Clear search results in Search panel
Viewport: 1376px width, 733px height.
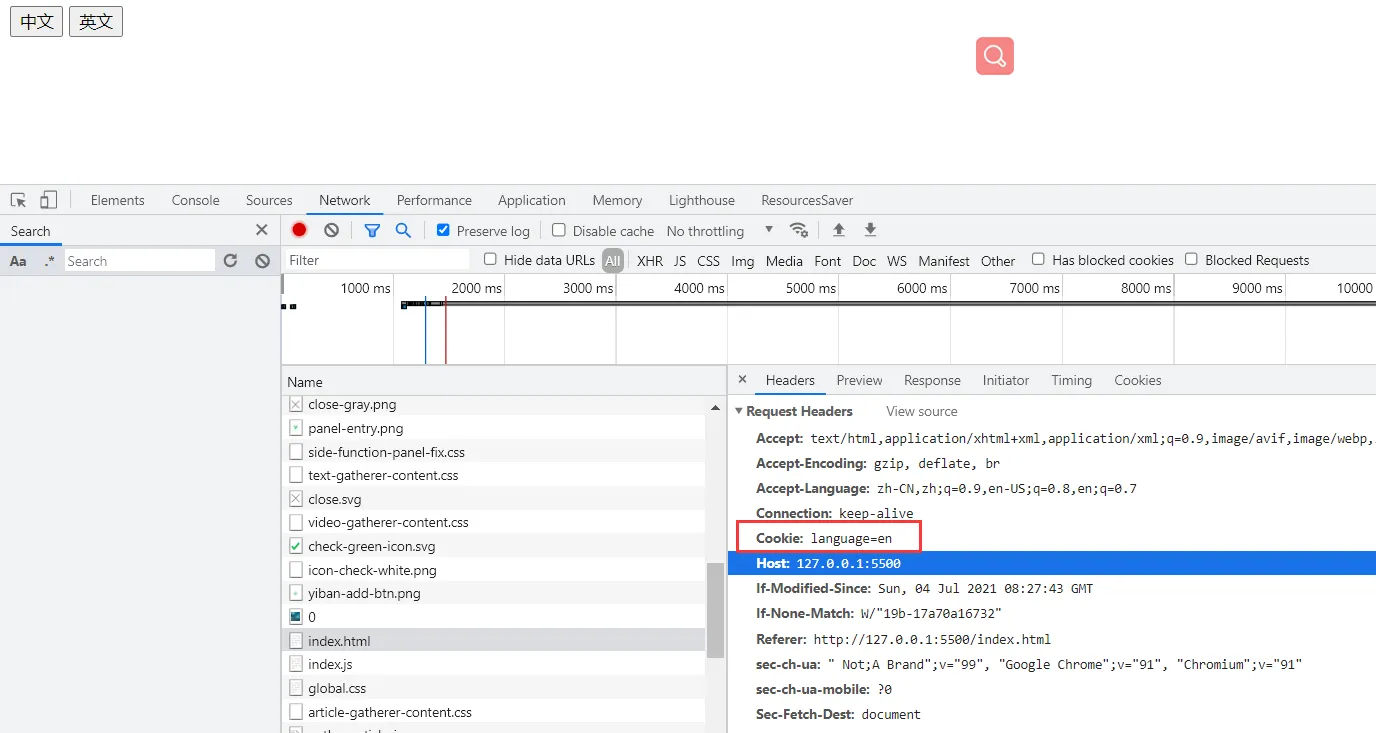[262, 261]
